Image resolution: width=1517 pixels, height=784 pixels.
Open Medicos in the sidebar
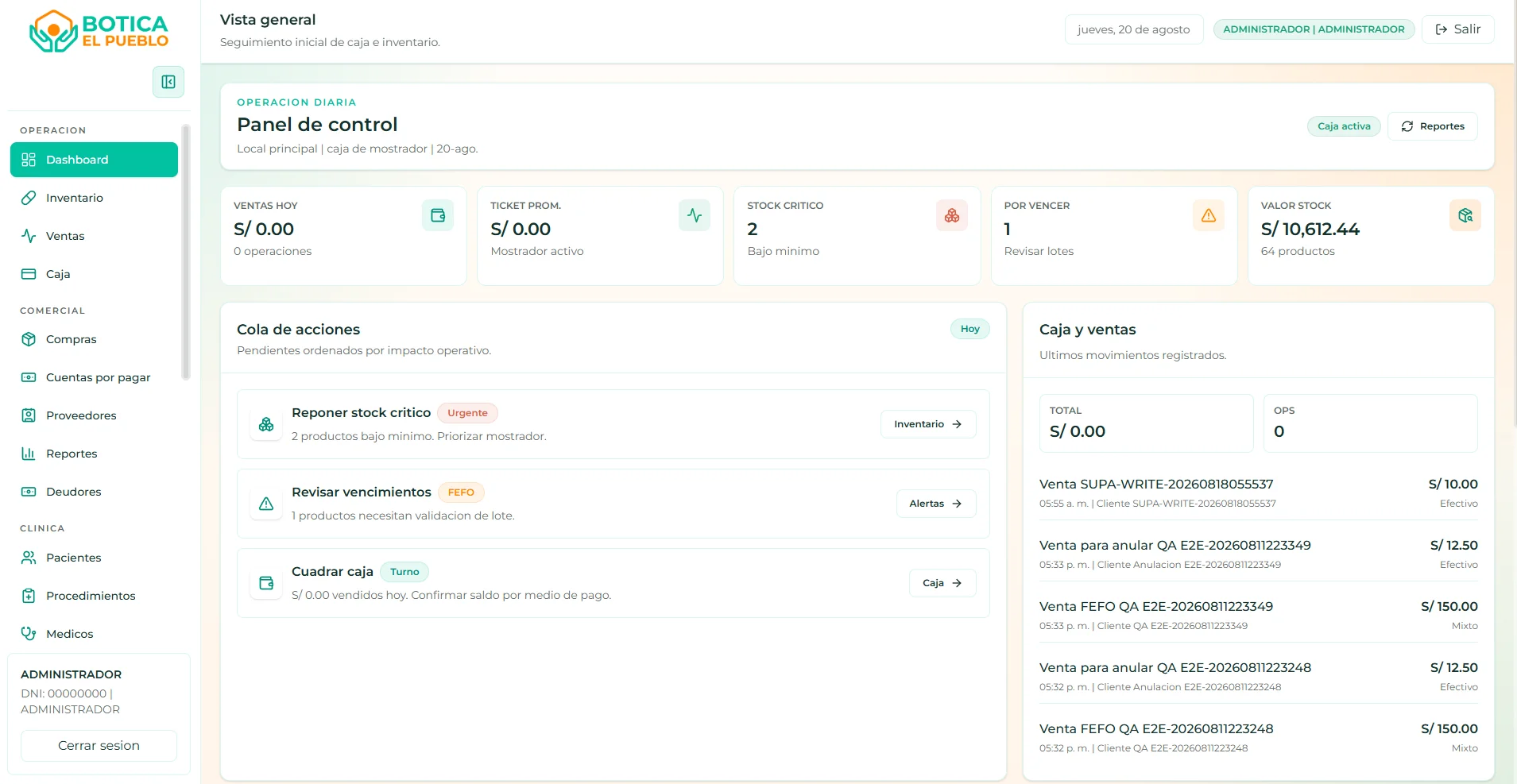(94, 634)
